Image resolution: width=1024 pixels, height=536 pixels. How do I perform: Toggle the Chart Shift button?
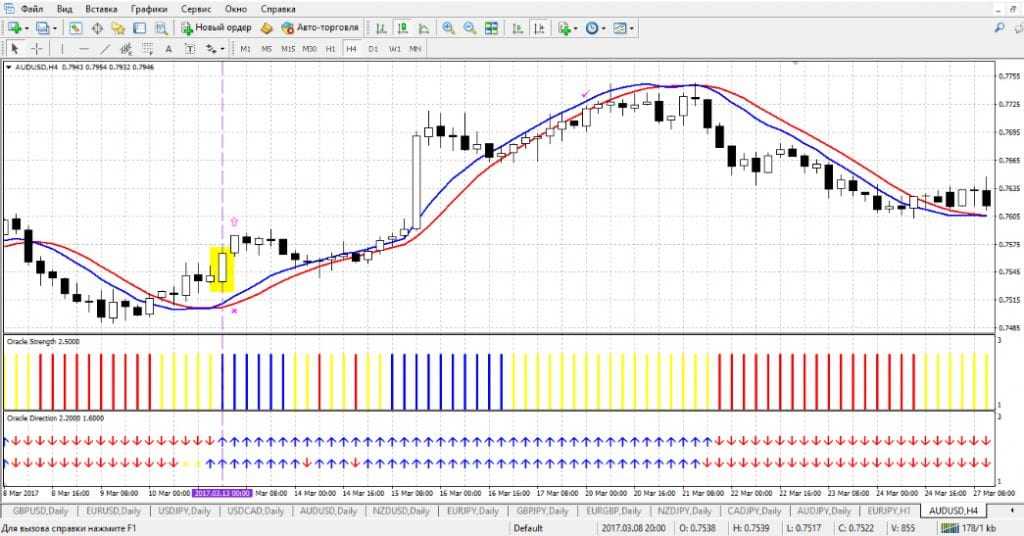pyautogui.click(x=539, y=28)
